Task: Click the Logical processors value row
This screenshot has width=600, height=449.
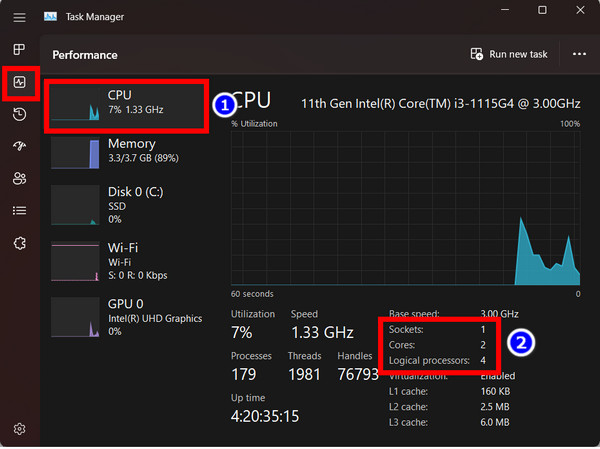Action: click(x=437, y=361)
